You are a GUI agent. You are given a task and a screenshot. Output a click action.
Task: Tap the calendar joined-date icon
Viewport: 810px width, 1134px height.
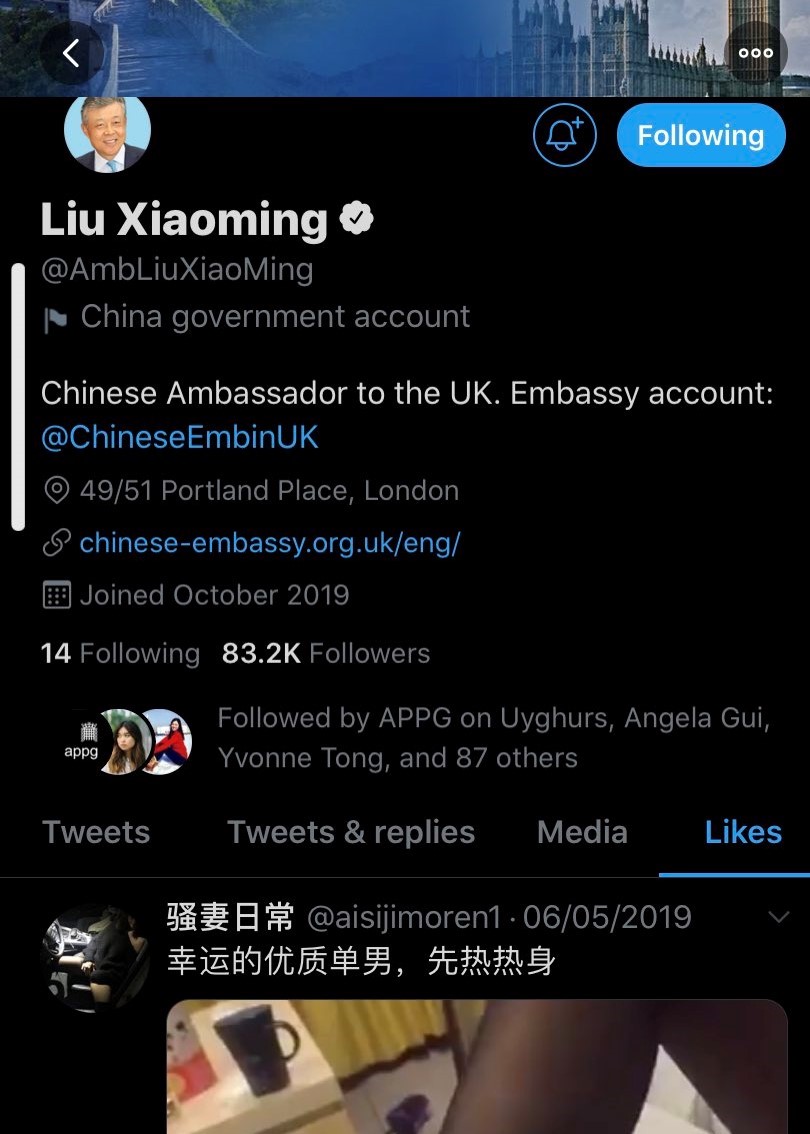[x=56, y=594]
